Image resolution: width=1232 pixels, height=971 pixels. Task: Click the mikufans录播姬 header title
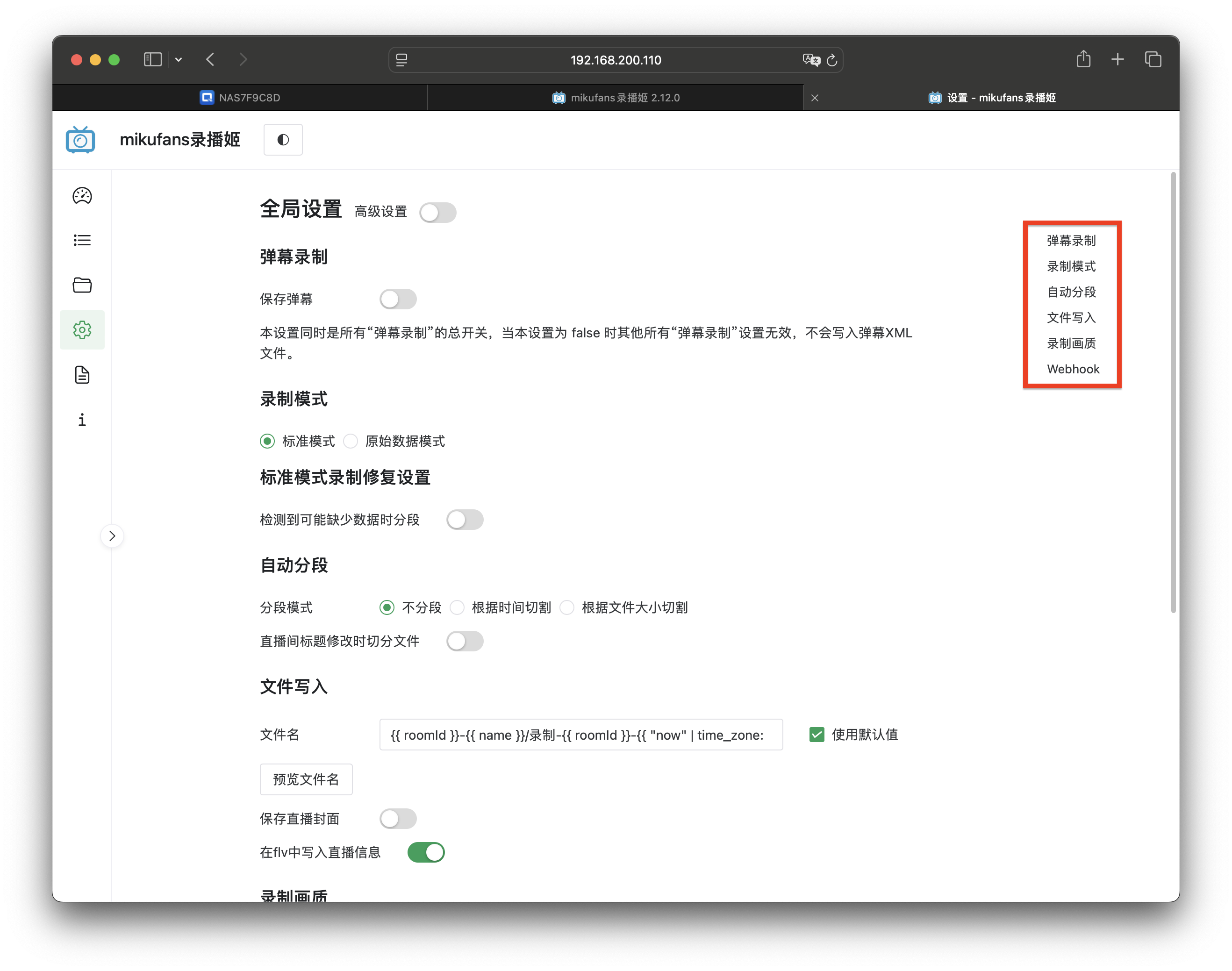click(179, 139)
